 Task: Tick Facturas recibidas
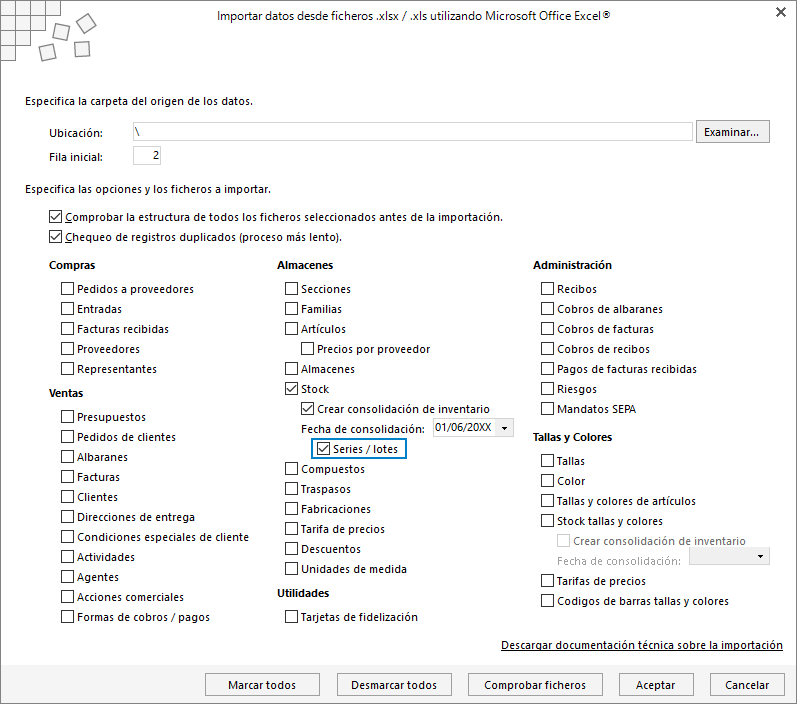coord(68,329)
